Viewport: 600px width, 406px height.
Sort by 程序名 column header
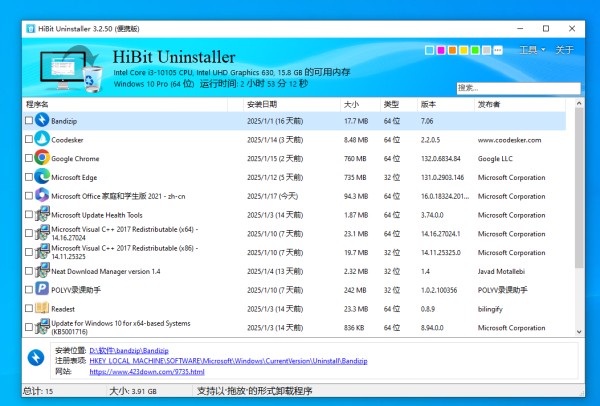pyautogui.click(x=125, y=104)
